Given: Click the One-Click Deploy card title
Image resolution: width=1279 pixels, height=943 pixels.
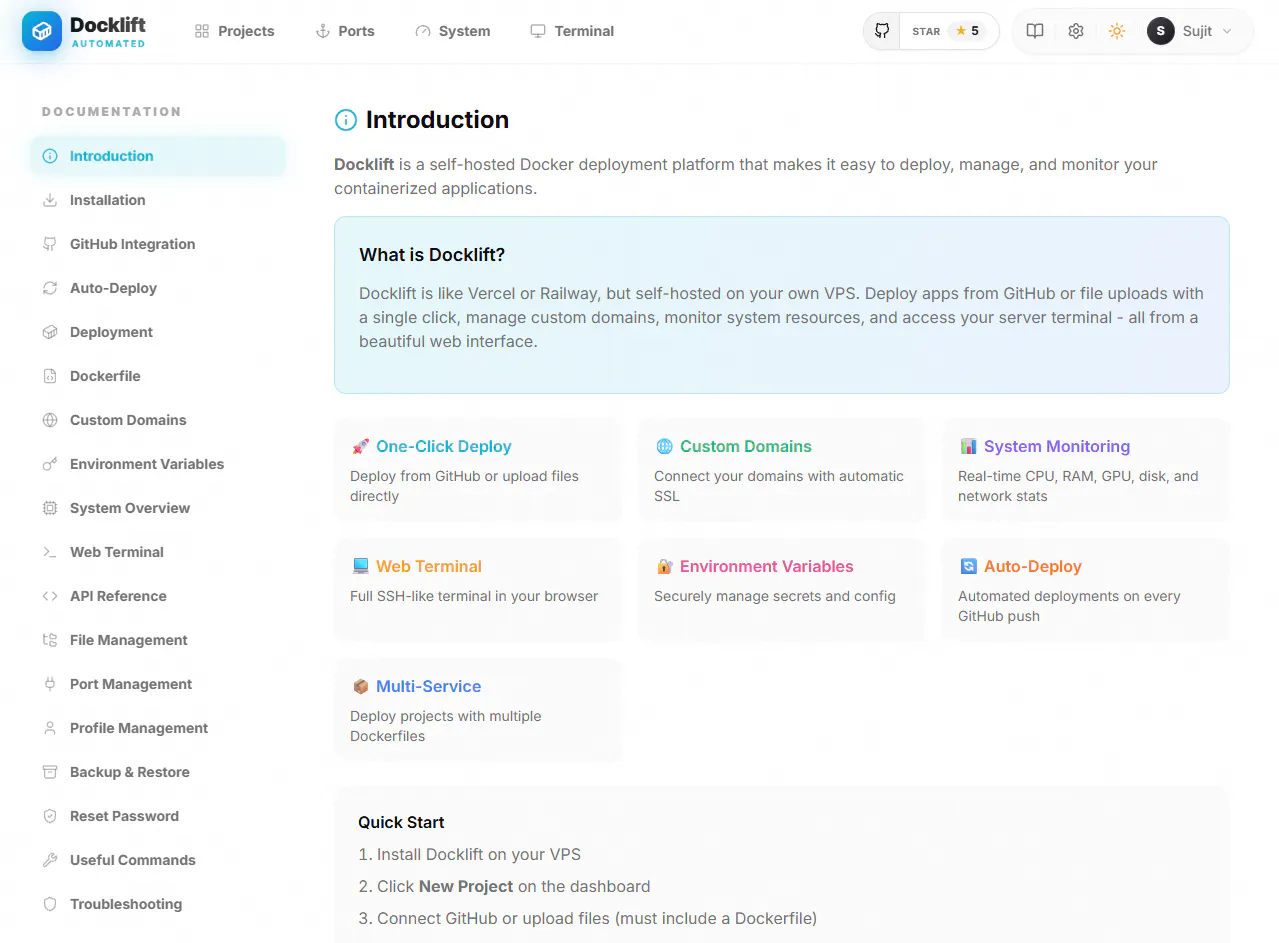Looking at the screenshot, I should [444, 446].
